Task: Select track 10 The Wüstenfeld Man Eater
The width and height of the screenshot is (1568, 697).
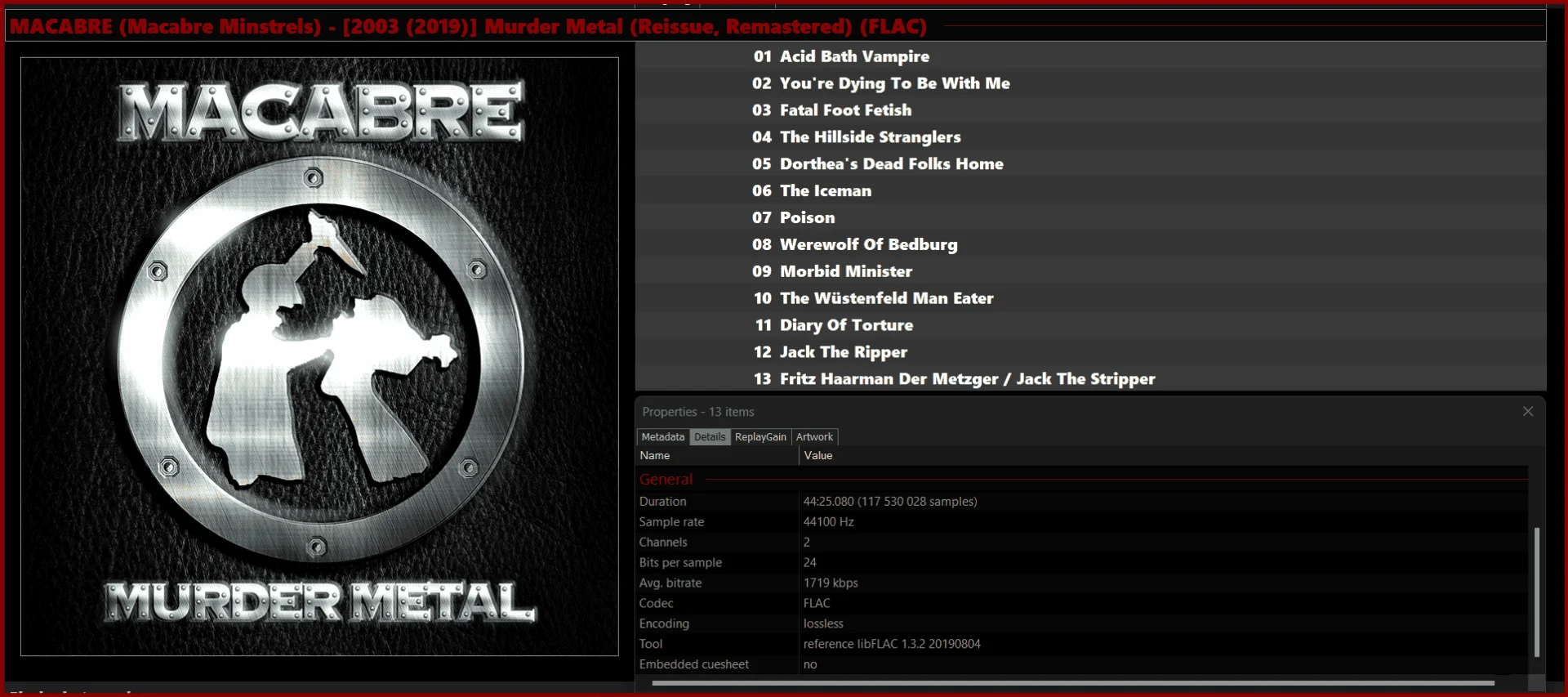Action: click(x=1090, y=298)
